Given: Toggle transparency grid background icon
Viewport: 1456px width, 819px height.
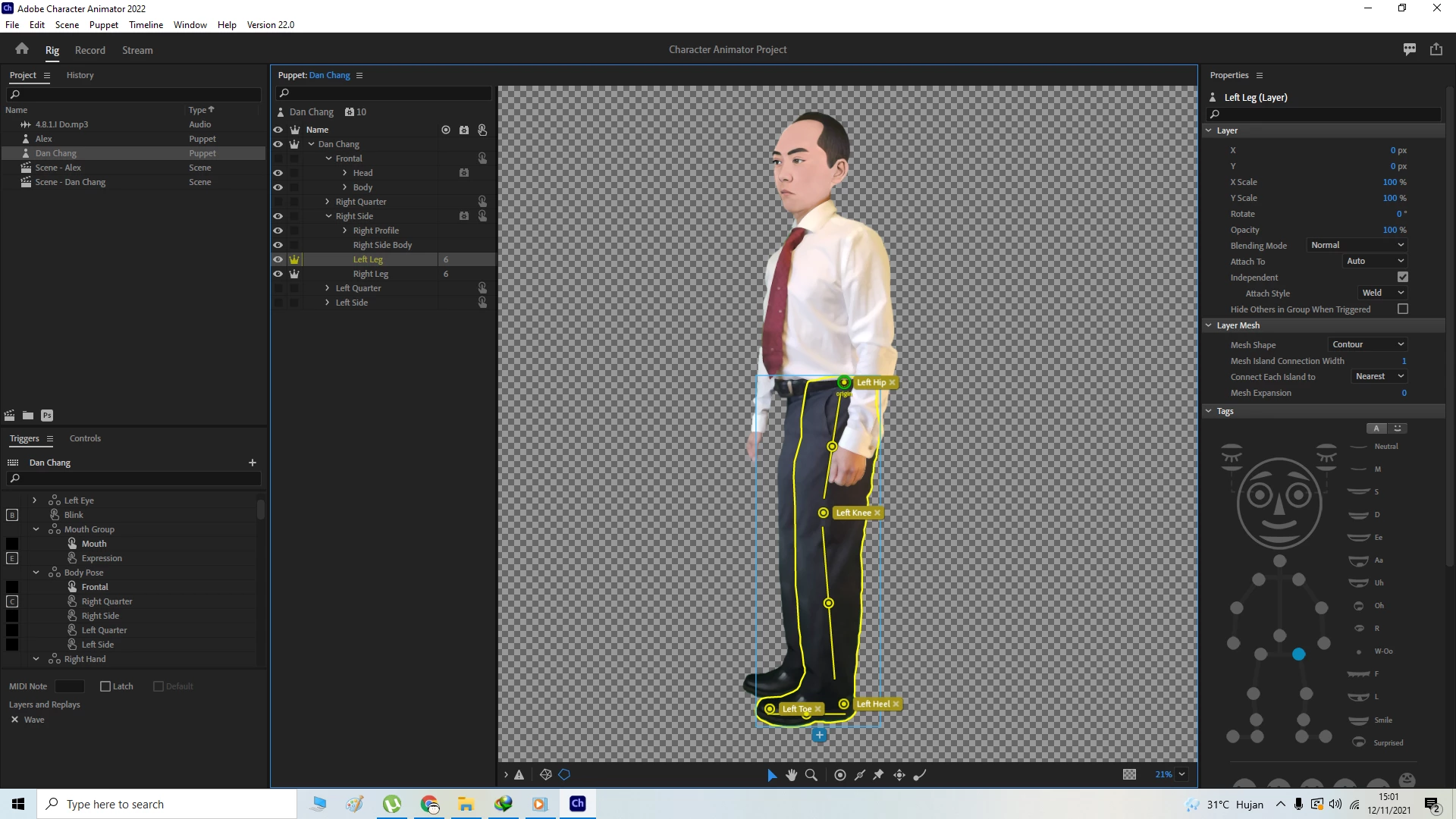Looking at the screenshot, I should 1129,774.
